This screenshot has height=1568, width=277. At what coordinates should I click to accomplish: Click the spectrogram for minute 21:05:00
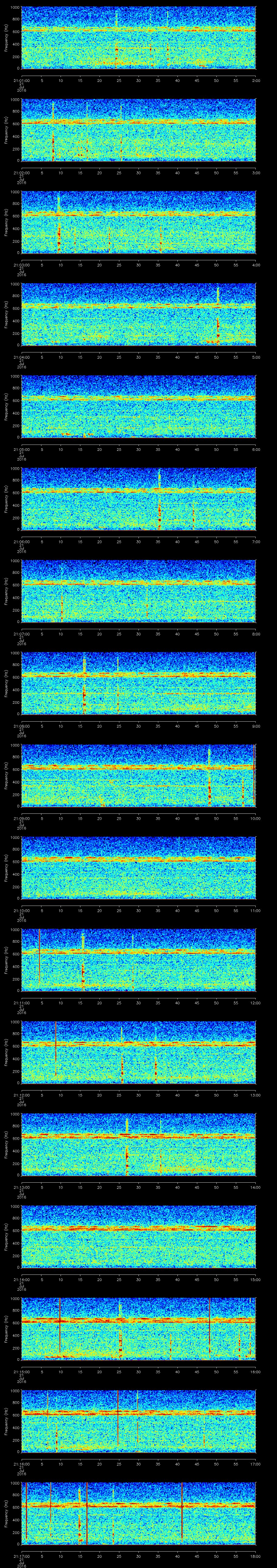pyautogui.click(x=139, y=407)
